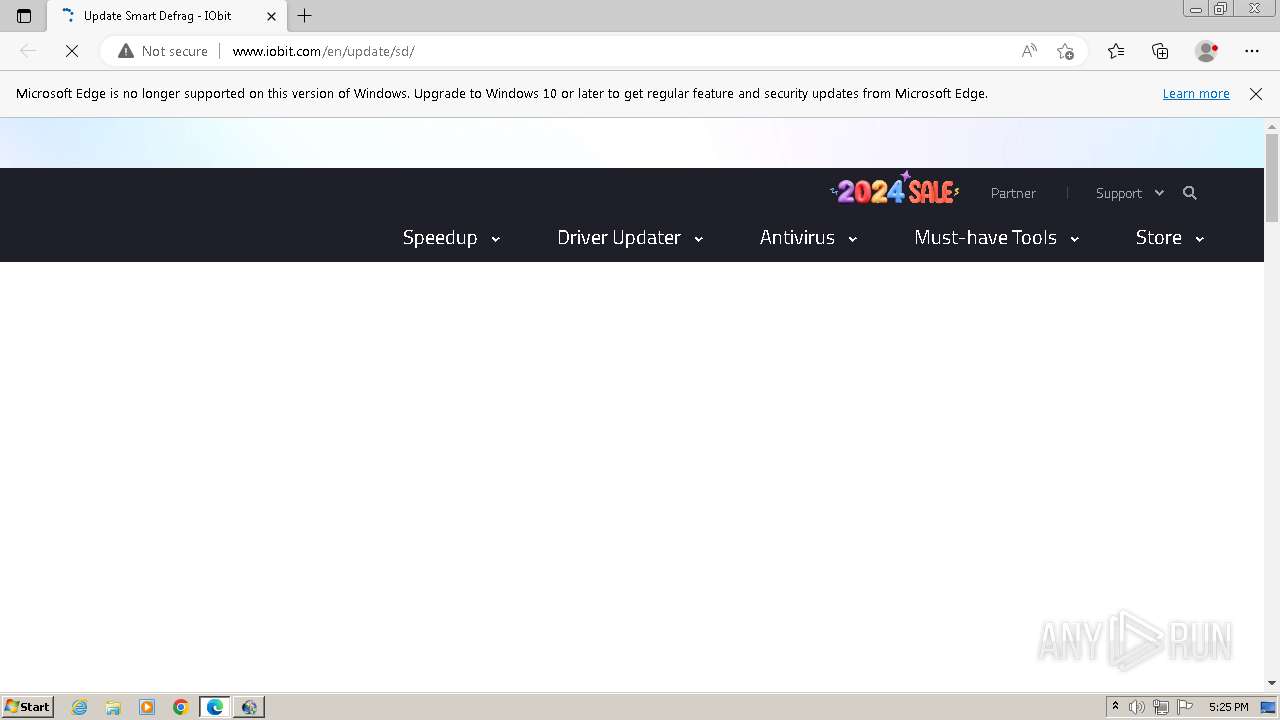Expand the Driver Updater menu
The height and width of the screenshot is (720, 1280).
click(x=630, y=237)
